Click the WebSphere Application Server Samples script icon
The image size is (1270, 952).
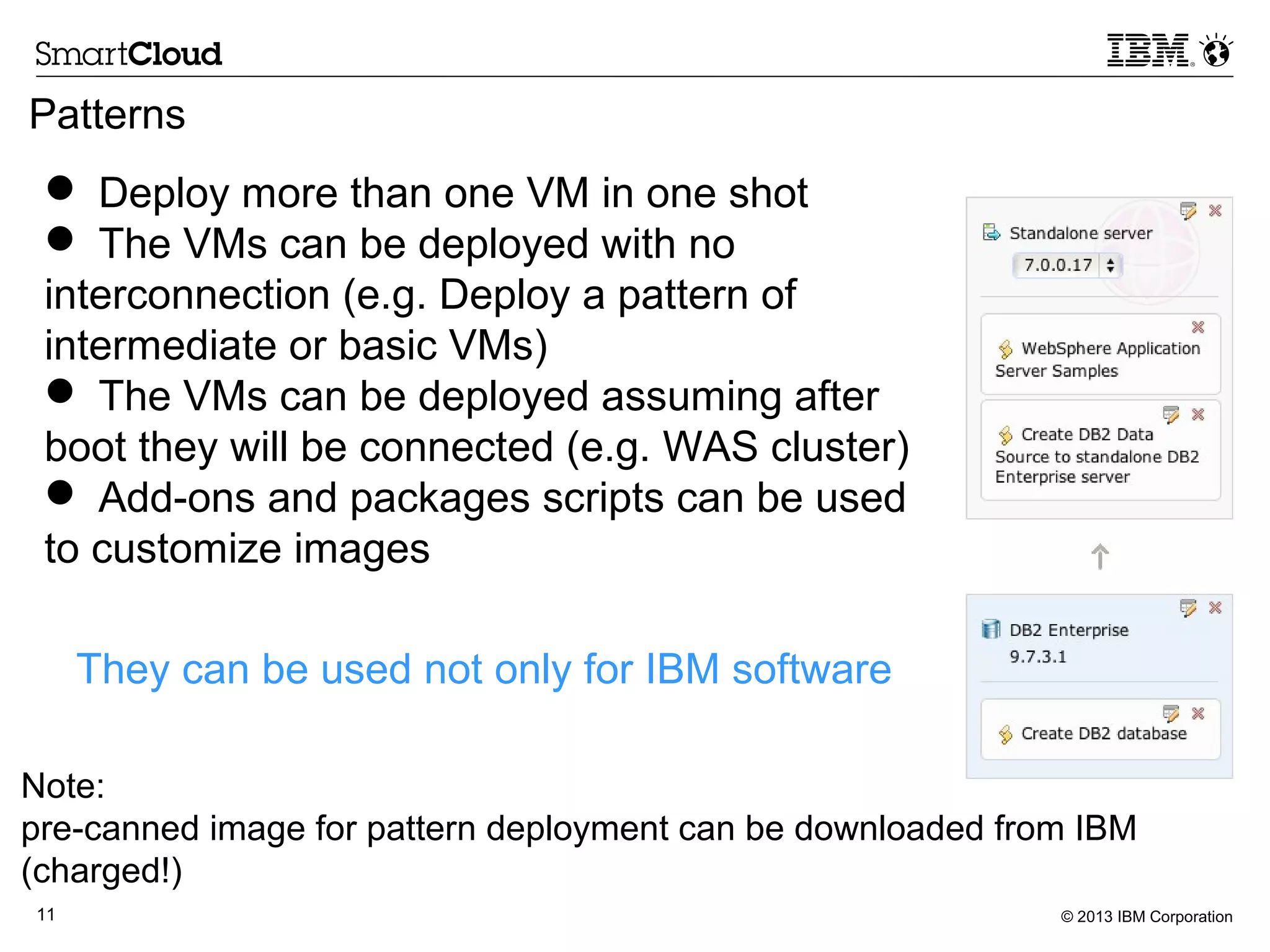click(1005, 349)
